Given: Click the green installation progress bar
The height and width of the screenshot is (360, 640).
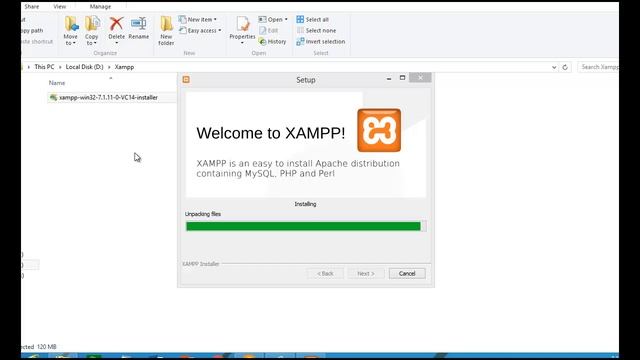Looking at the screenshot, I should 306,226.
